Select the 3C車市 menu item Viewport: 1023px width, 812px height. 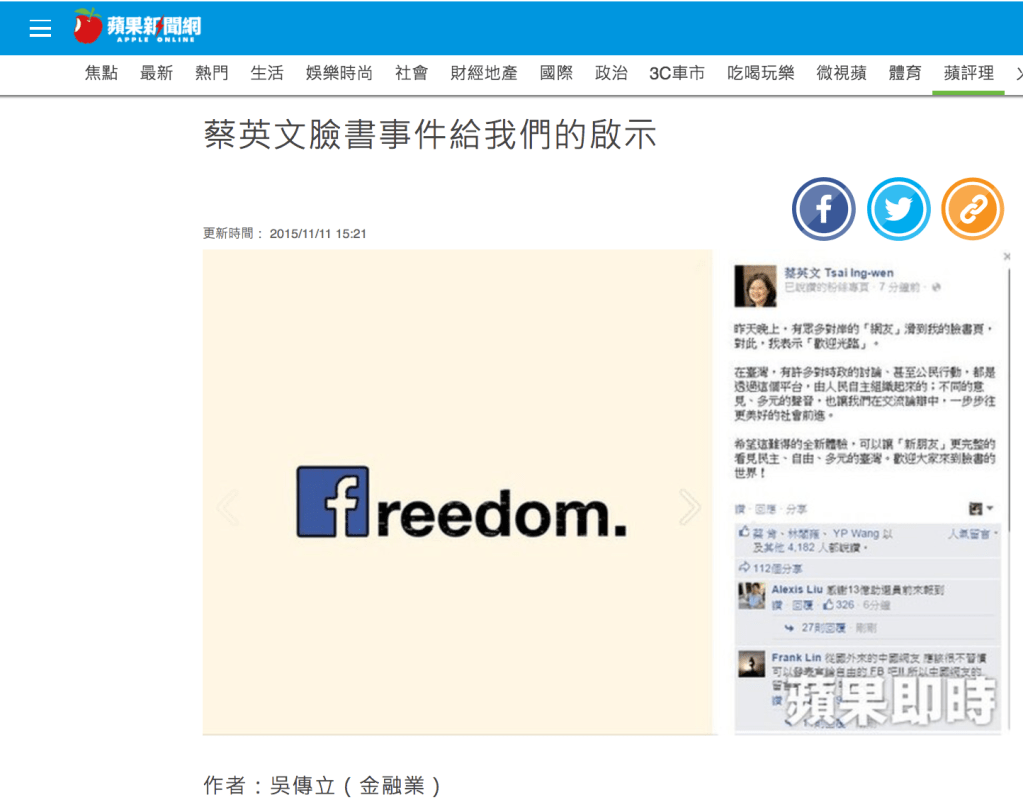(677, 73)
